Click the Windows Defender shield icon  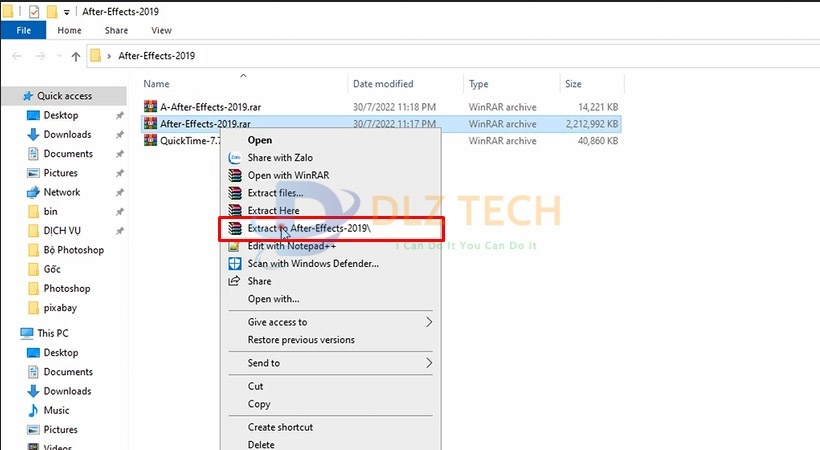point(235,263)
